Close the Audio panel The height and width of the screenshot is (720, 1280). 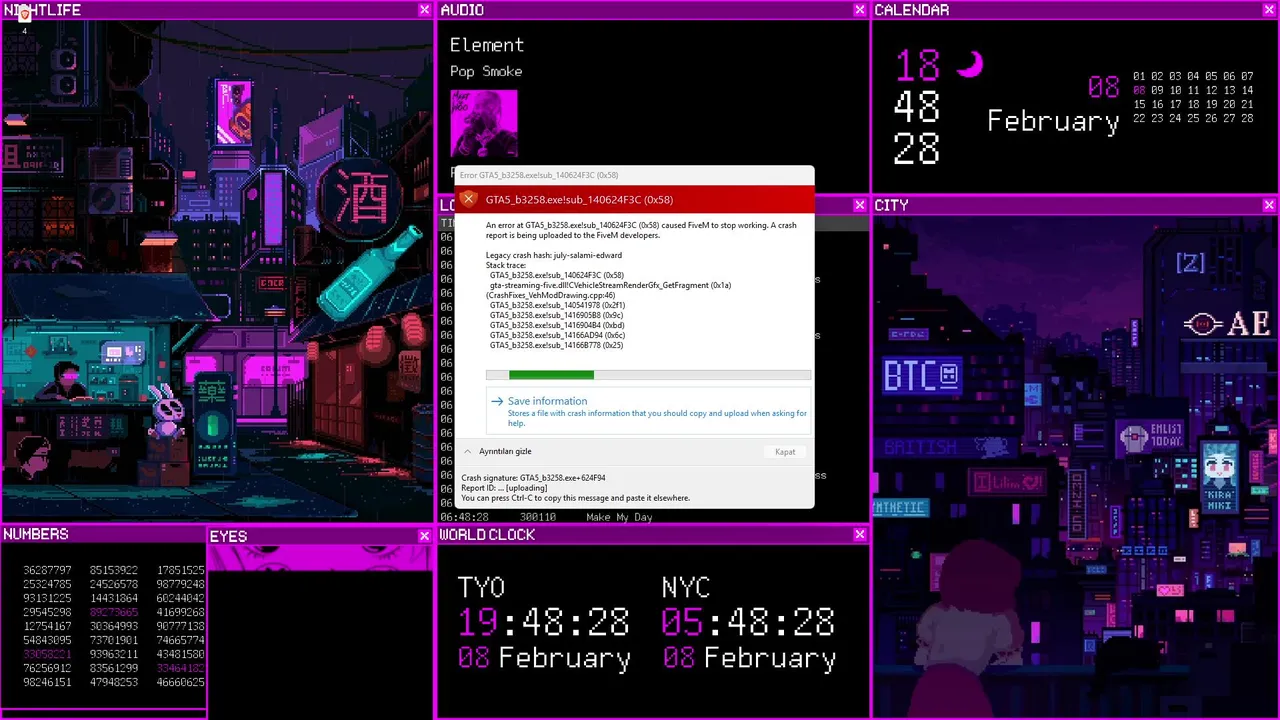click(859, 10)
